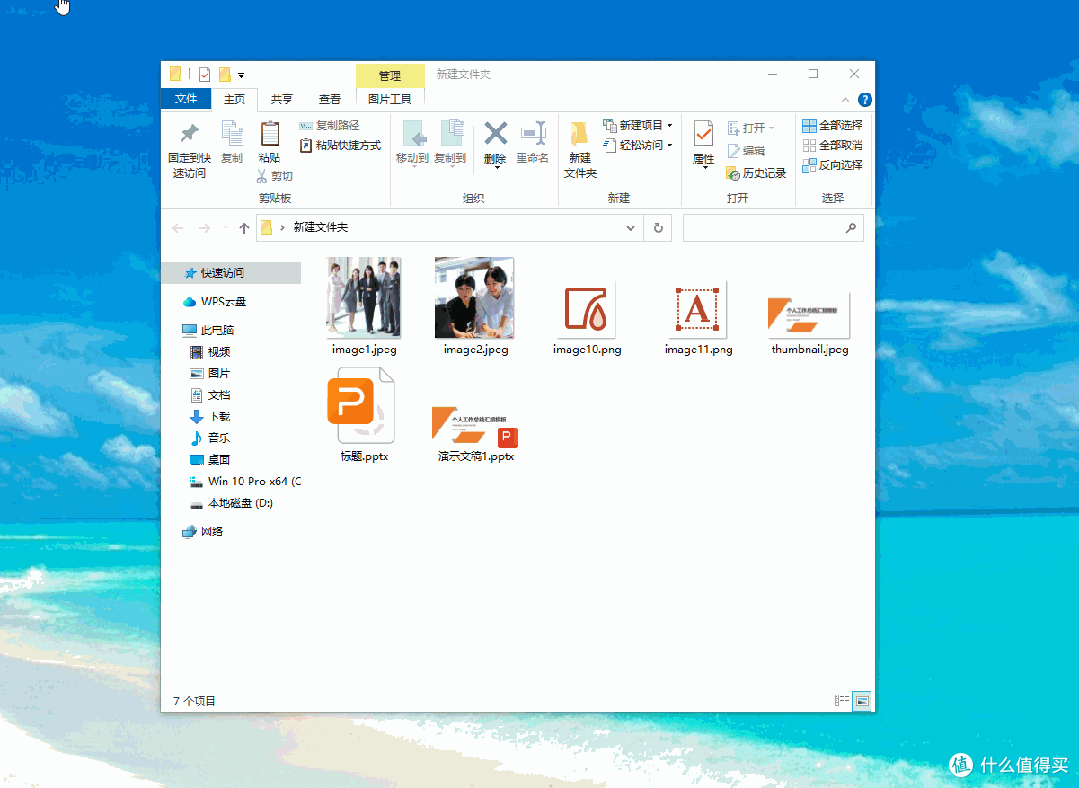
Task: Open the File (文件) tab
Action: (186, 98)
